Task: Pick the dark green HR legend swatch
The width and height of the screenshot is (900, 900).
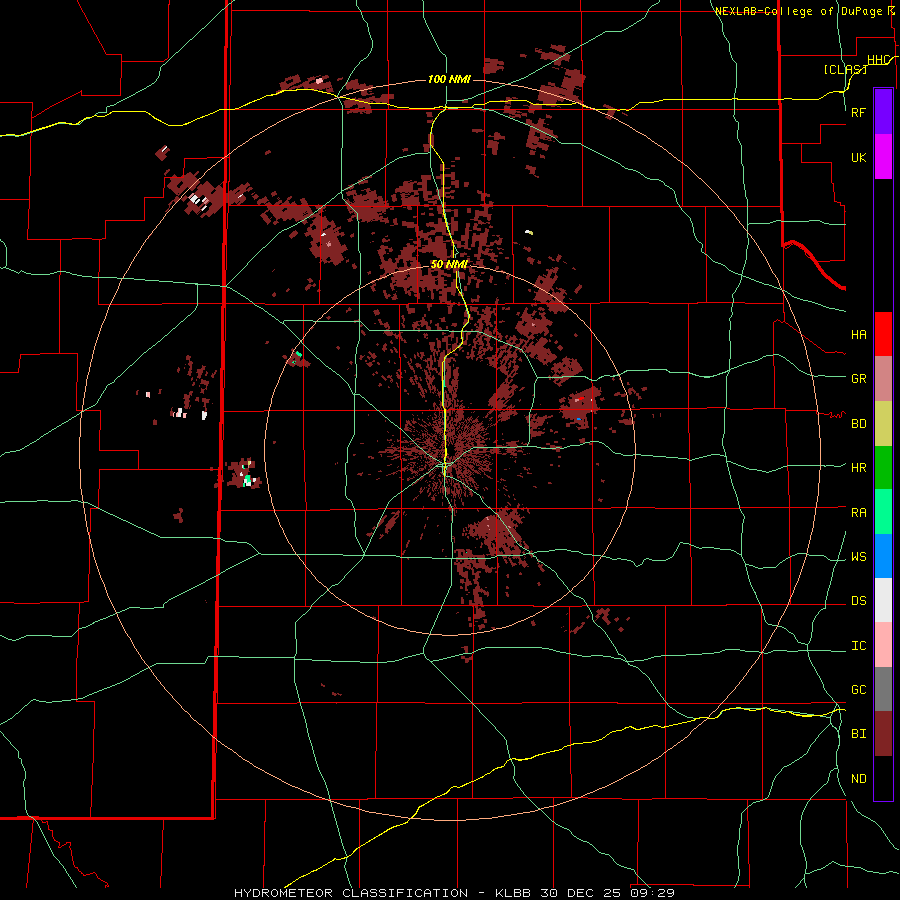Action: pyautogui.click(x=883, y=468)
